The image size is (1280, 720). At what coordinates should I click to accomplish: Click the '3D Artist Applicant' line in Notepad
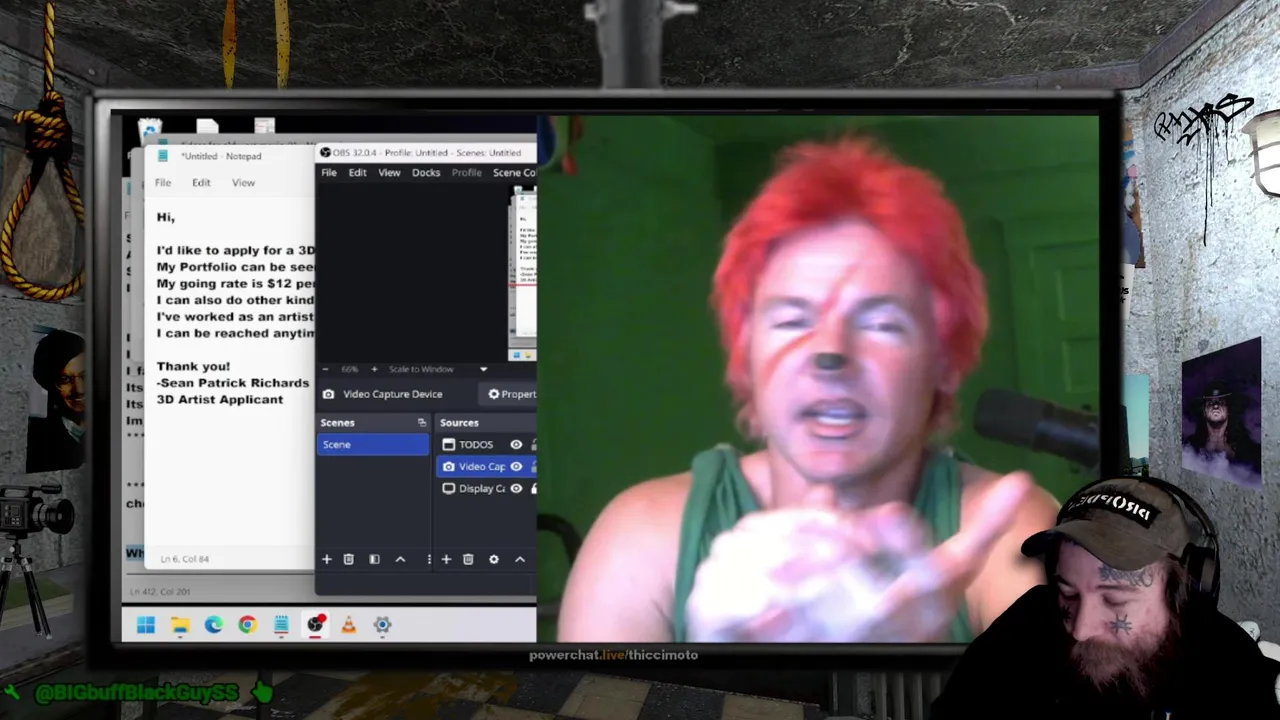click(219, 399)
